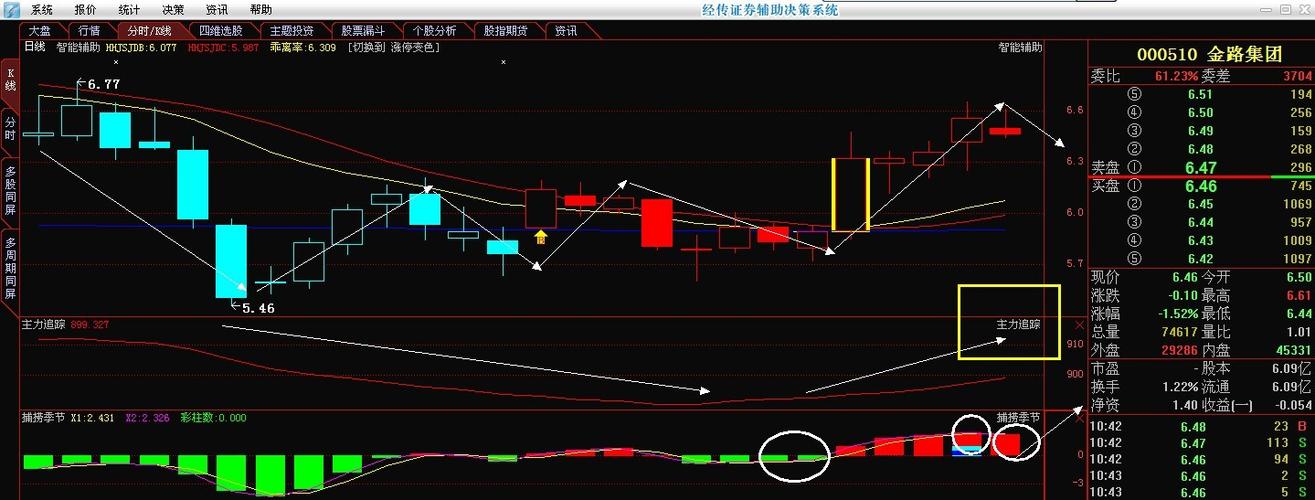The height and width of the screenshot is (500, 1315).
Task: Switch to the 大盘 tab
Action: click(40, 31)
